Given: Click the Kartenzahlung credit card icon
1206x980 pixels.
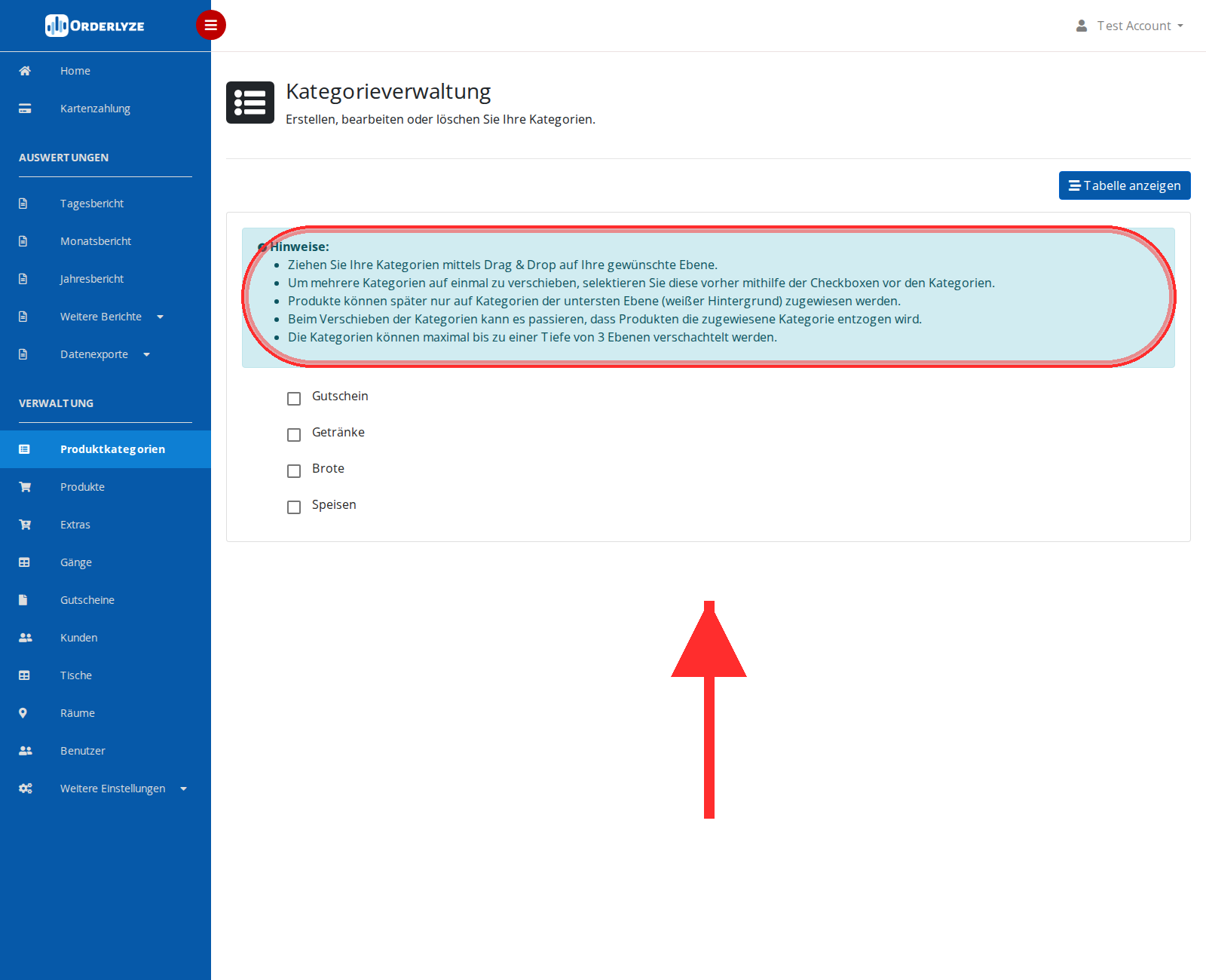Looking at the screenshot, I should [x=25, y=109].
